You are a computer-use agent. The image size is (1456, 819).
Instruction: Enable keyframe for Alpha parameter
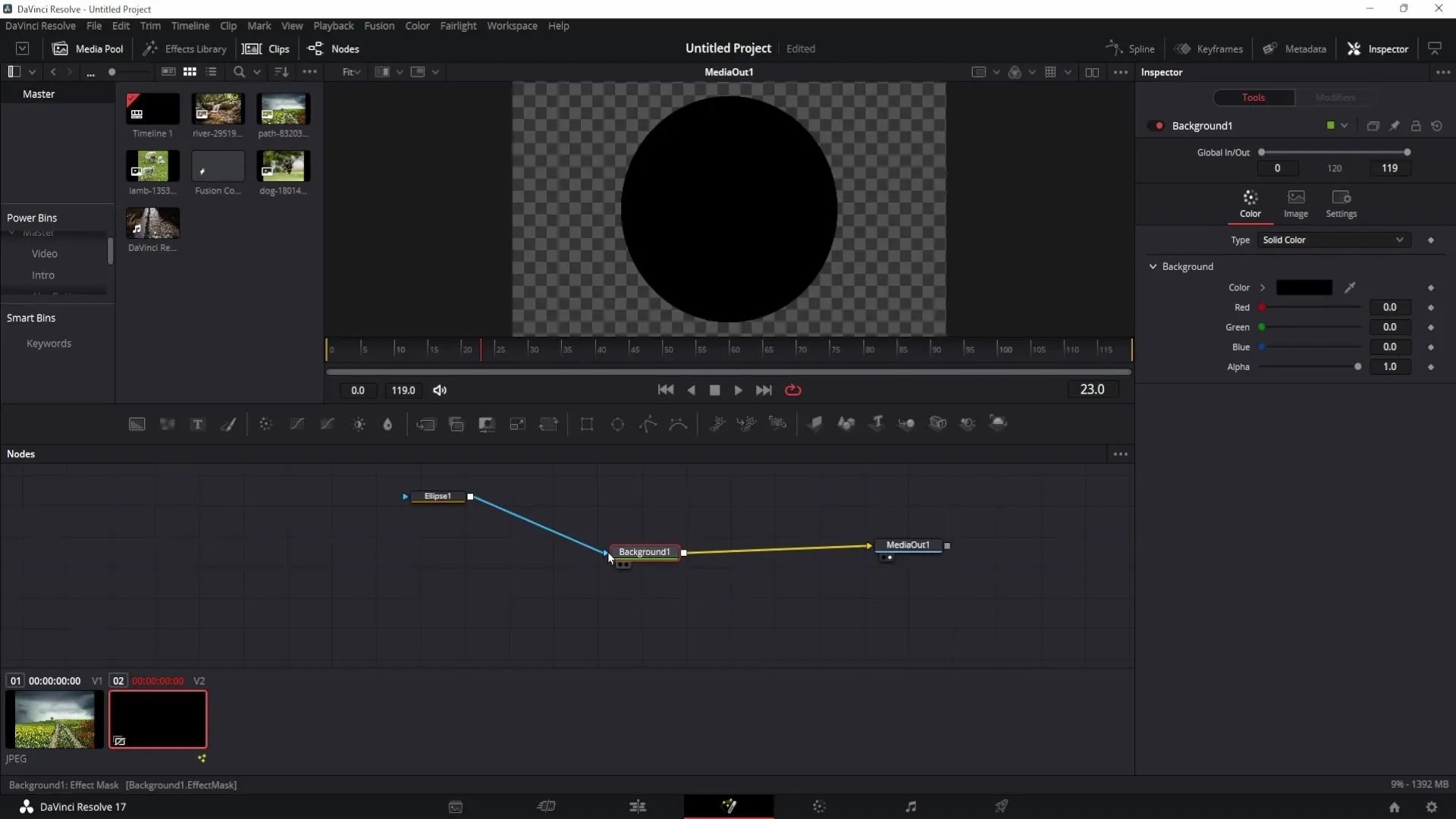point(1432,367)
